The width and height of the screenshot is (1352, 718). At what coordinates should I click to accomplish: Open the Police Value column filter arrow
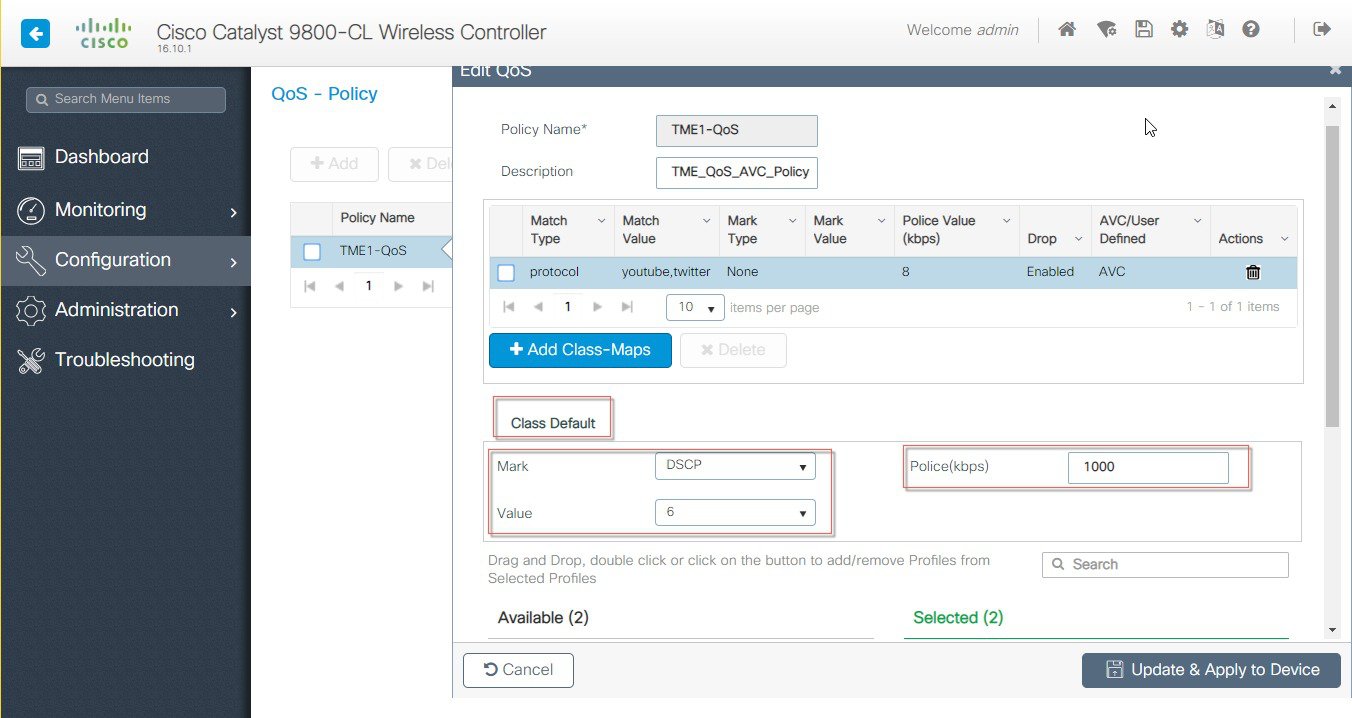[x=1005, y=221]
